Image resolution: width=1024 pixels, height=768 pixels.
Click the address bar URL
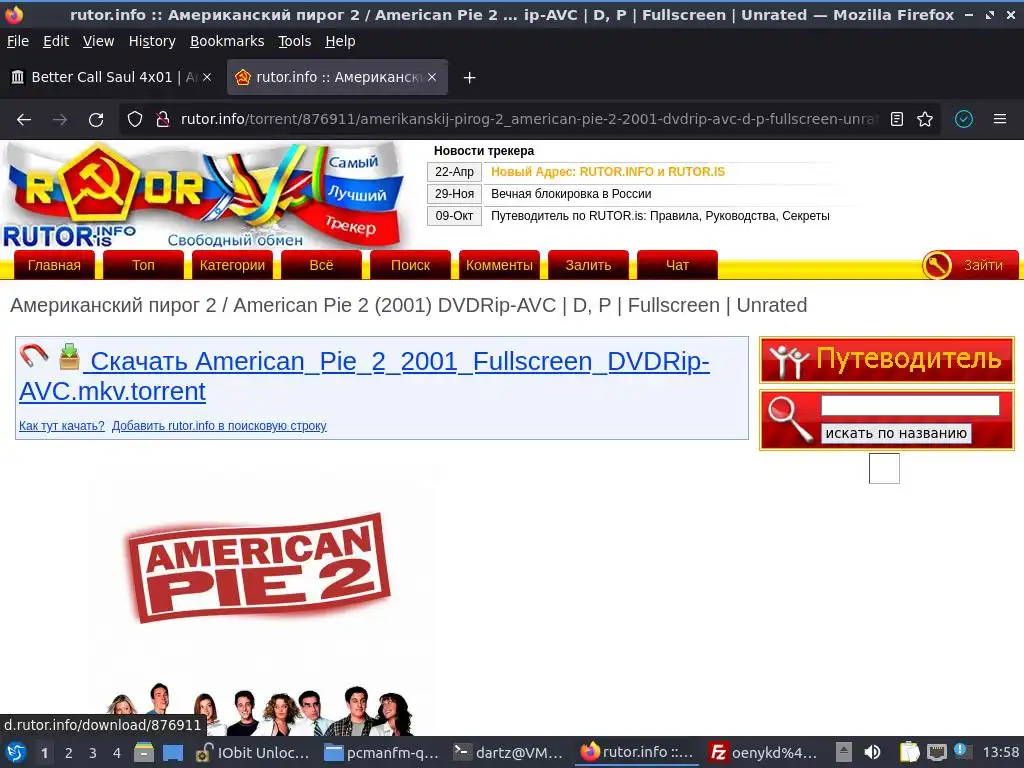pyautogui.click(x=529, y=120)
